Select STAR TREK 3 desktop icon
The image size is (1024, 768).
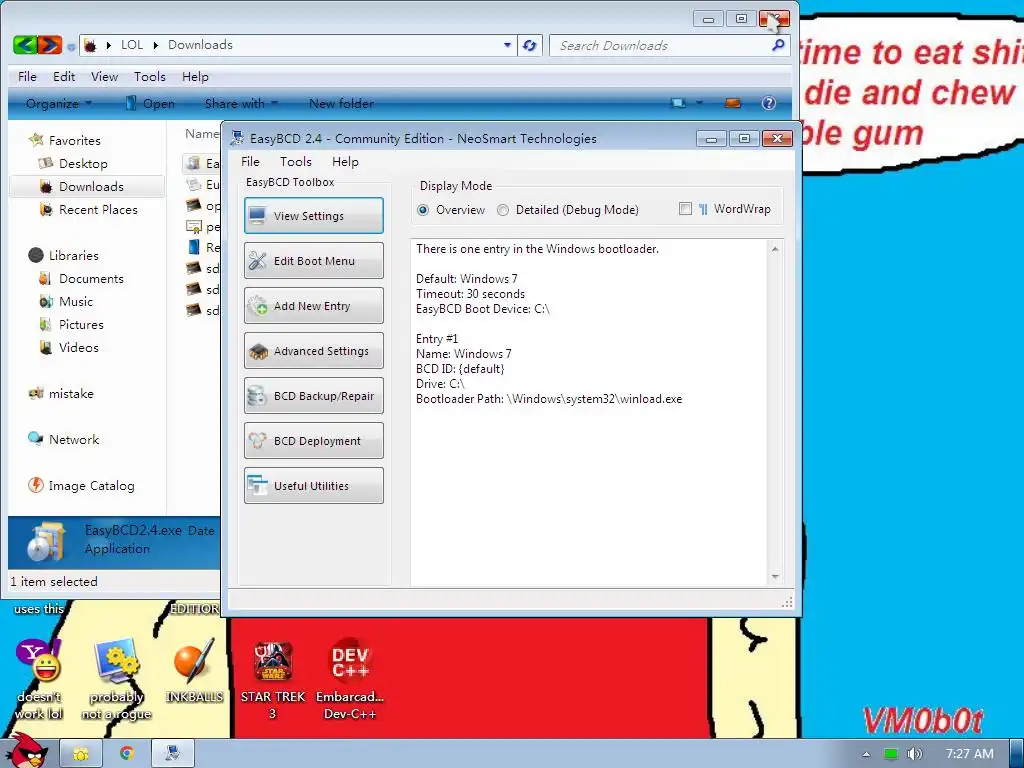[x=272, y=680]
